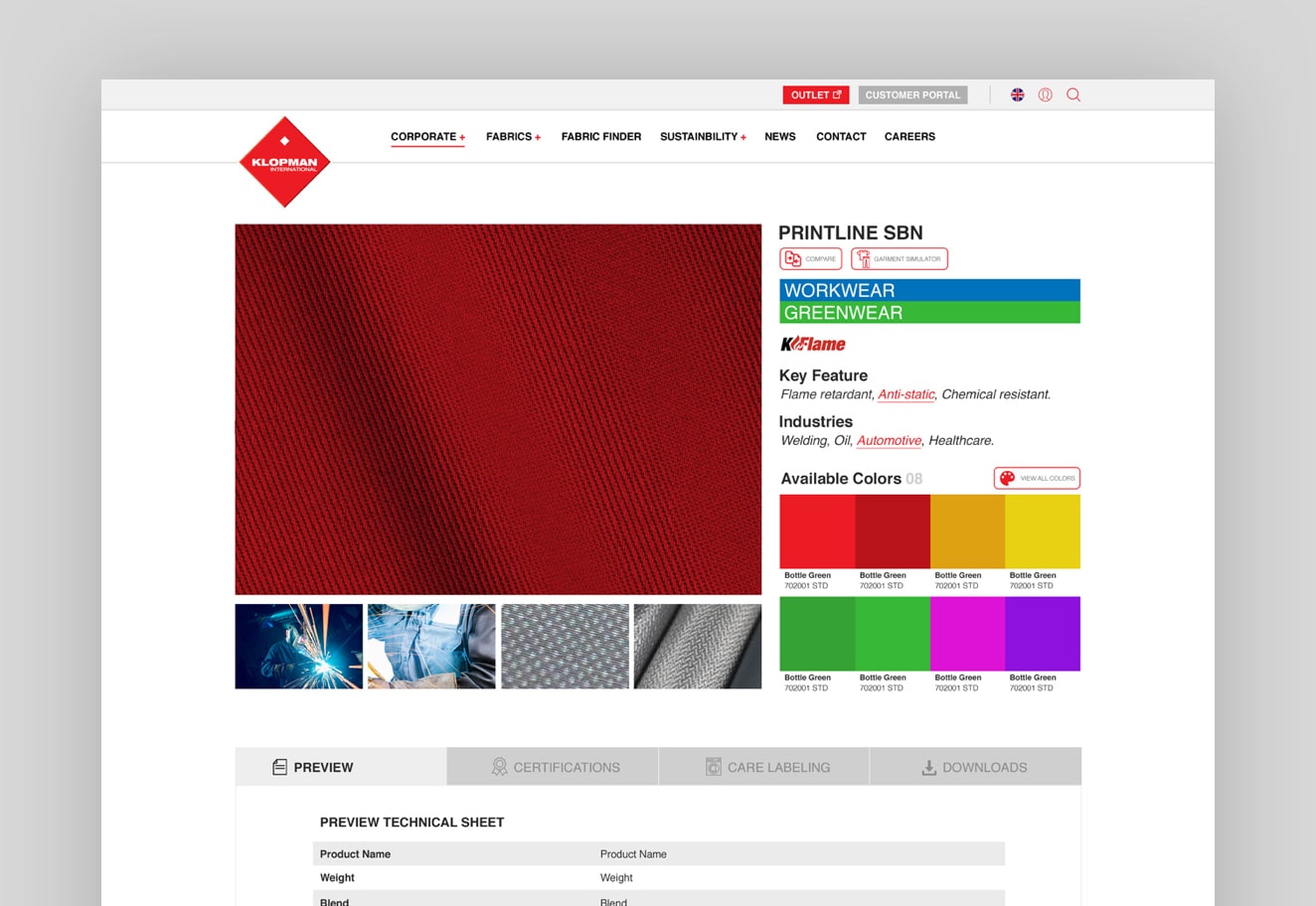Click the K-Flame brand logo
This screenshot has height=906, width=1316.
pyautogui.click(x=813, y=344)
